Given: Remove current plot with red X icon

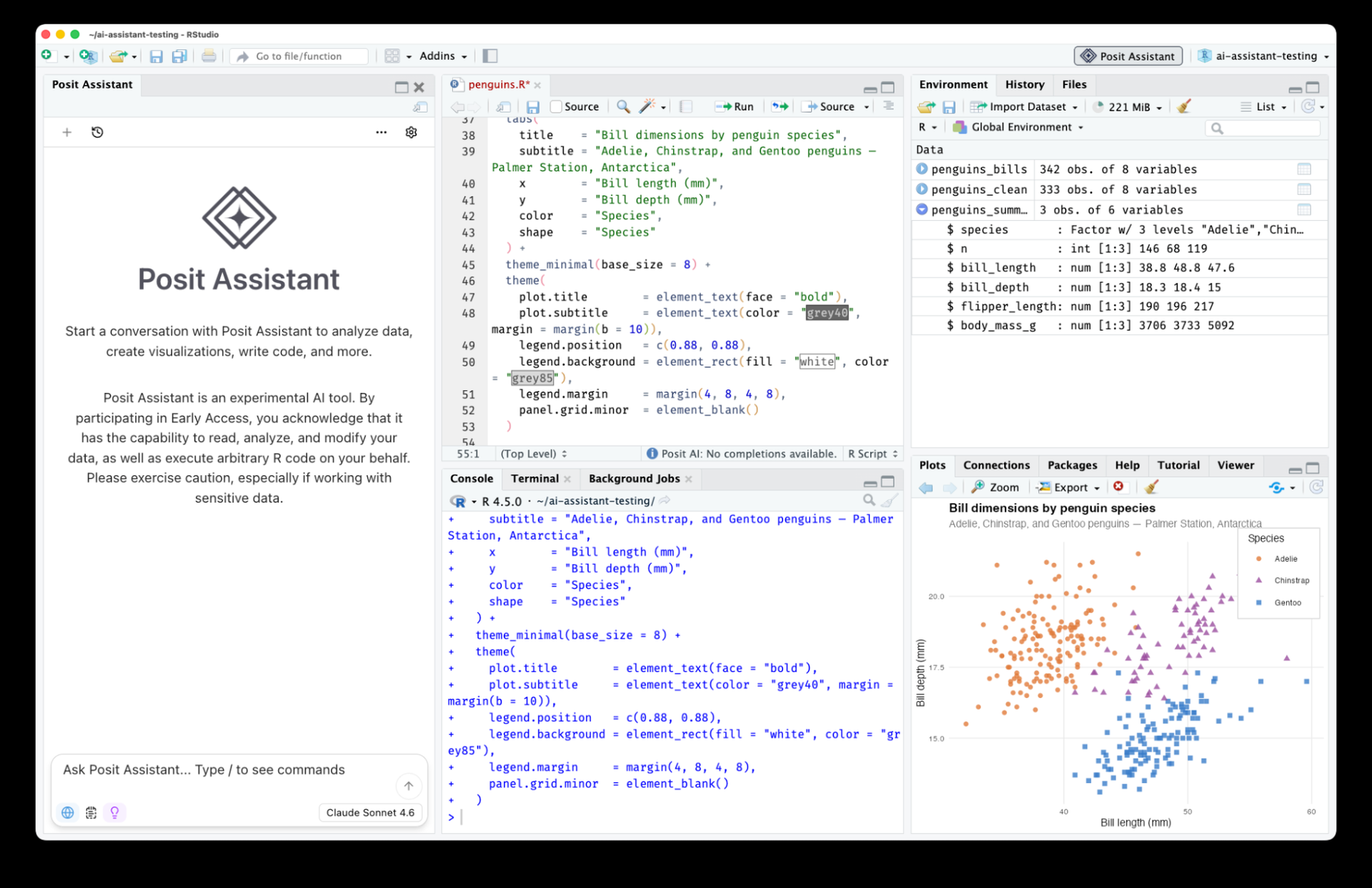Looking at the screenshot, I should [x=1118, y=487].
